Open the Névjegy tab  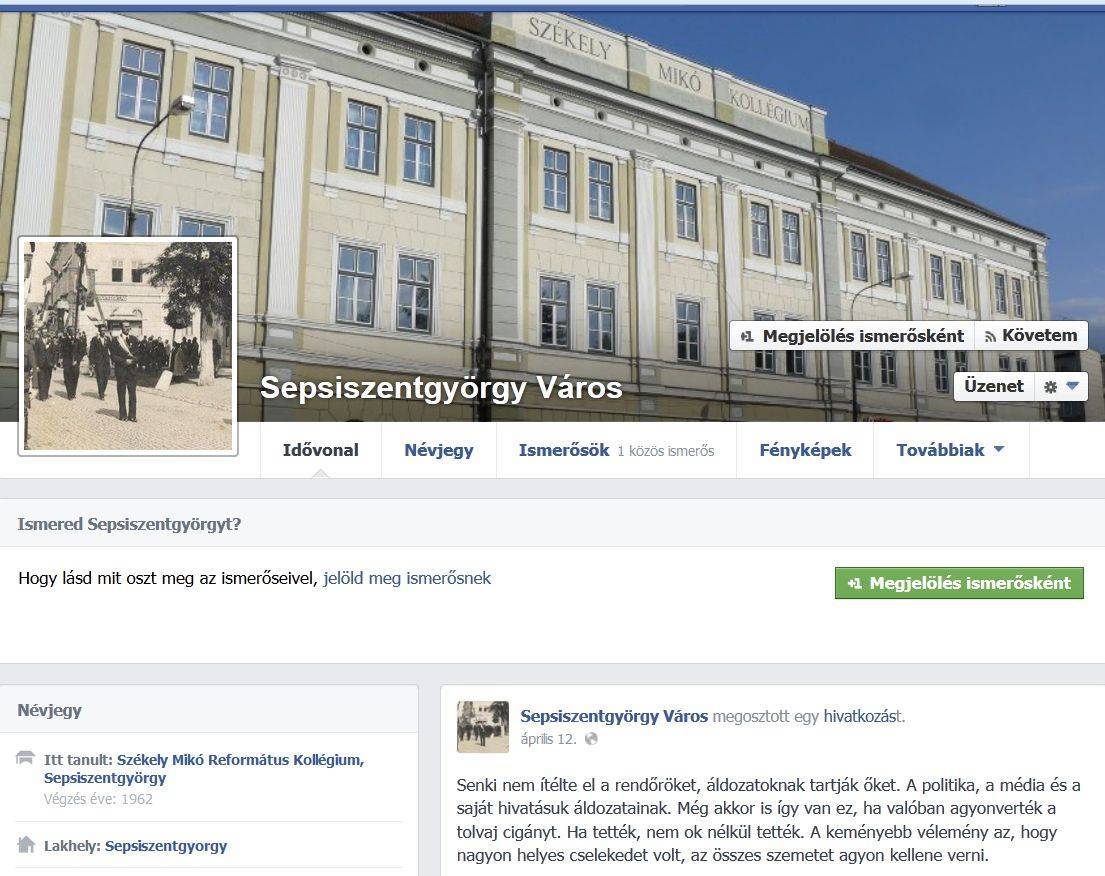(x=438, y=450)
